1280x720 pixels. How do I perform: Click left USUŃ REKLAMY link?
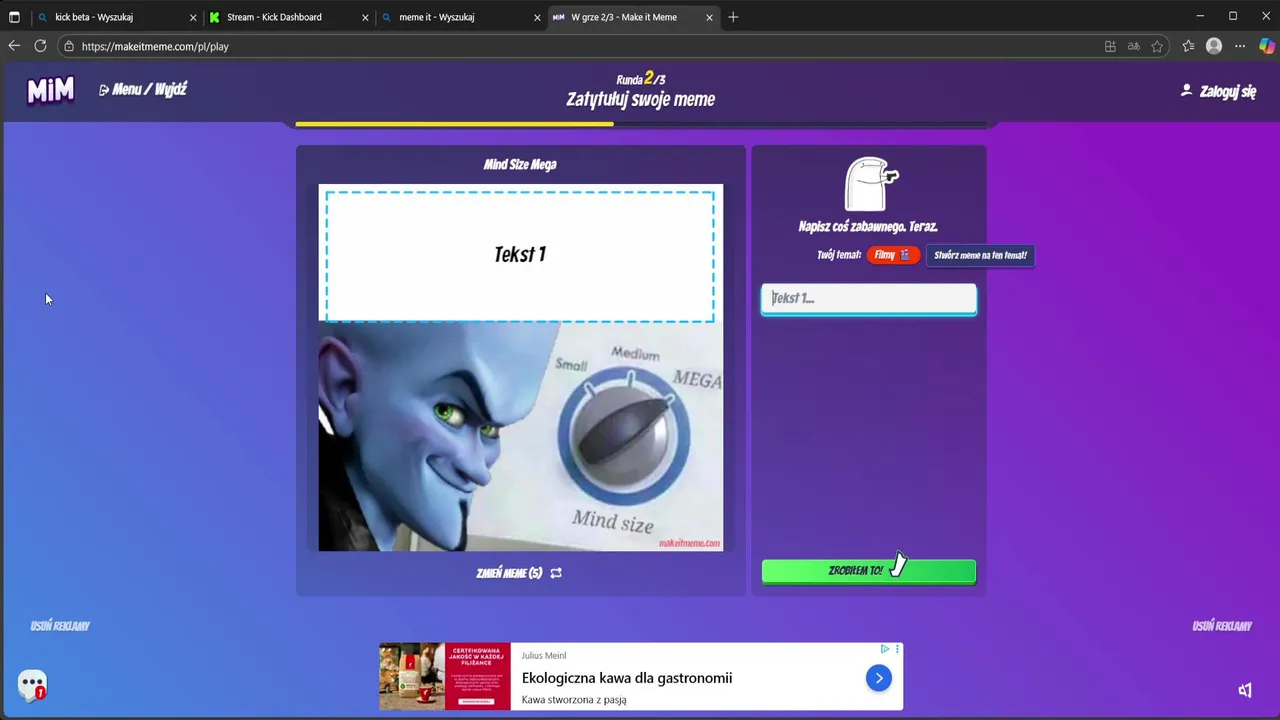coord(60,626)
